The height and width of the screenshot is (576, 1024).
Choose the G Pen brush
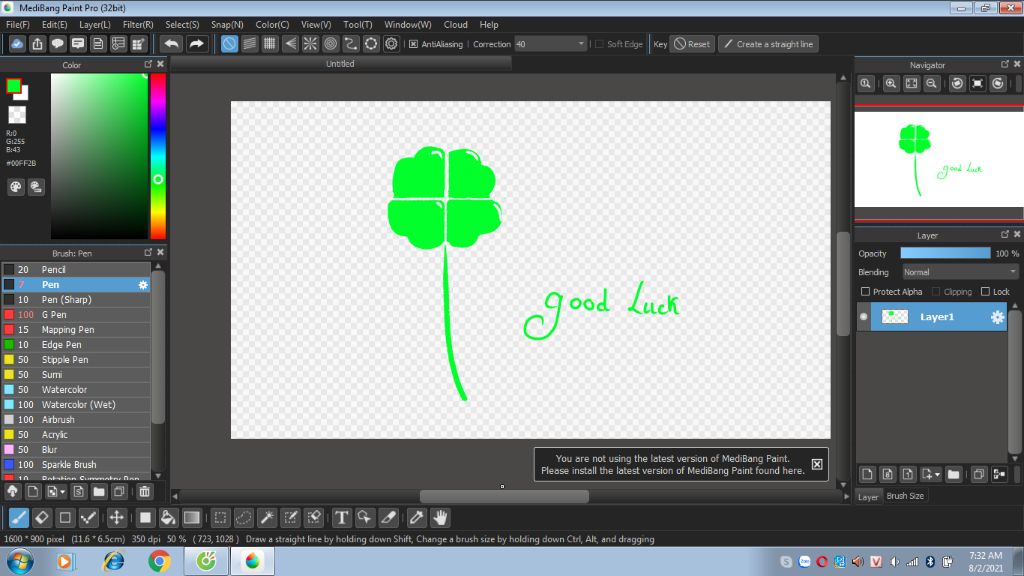tap(76, 315)
